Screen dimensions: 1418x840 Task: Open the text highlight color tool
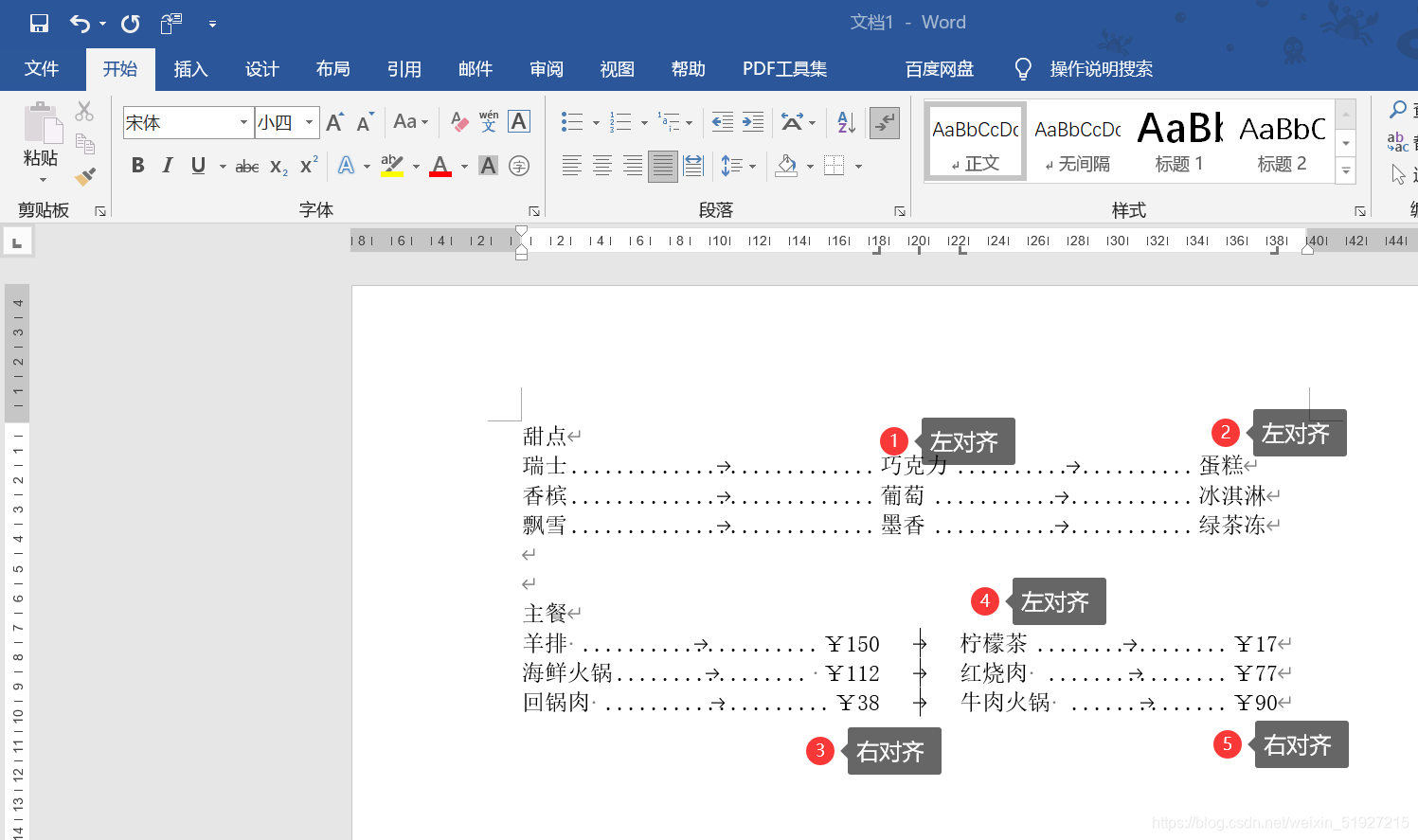click(x=391, y=166)
